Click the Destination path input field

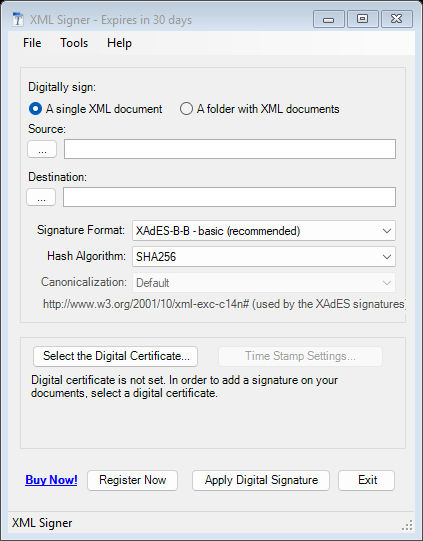pos(229,197)
